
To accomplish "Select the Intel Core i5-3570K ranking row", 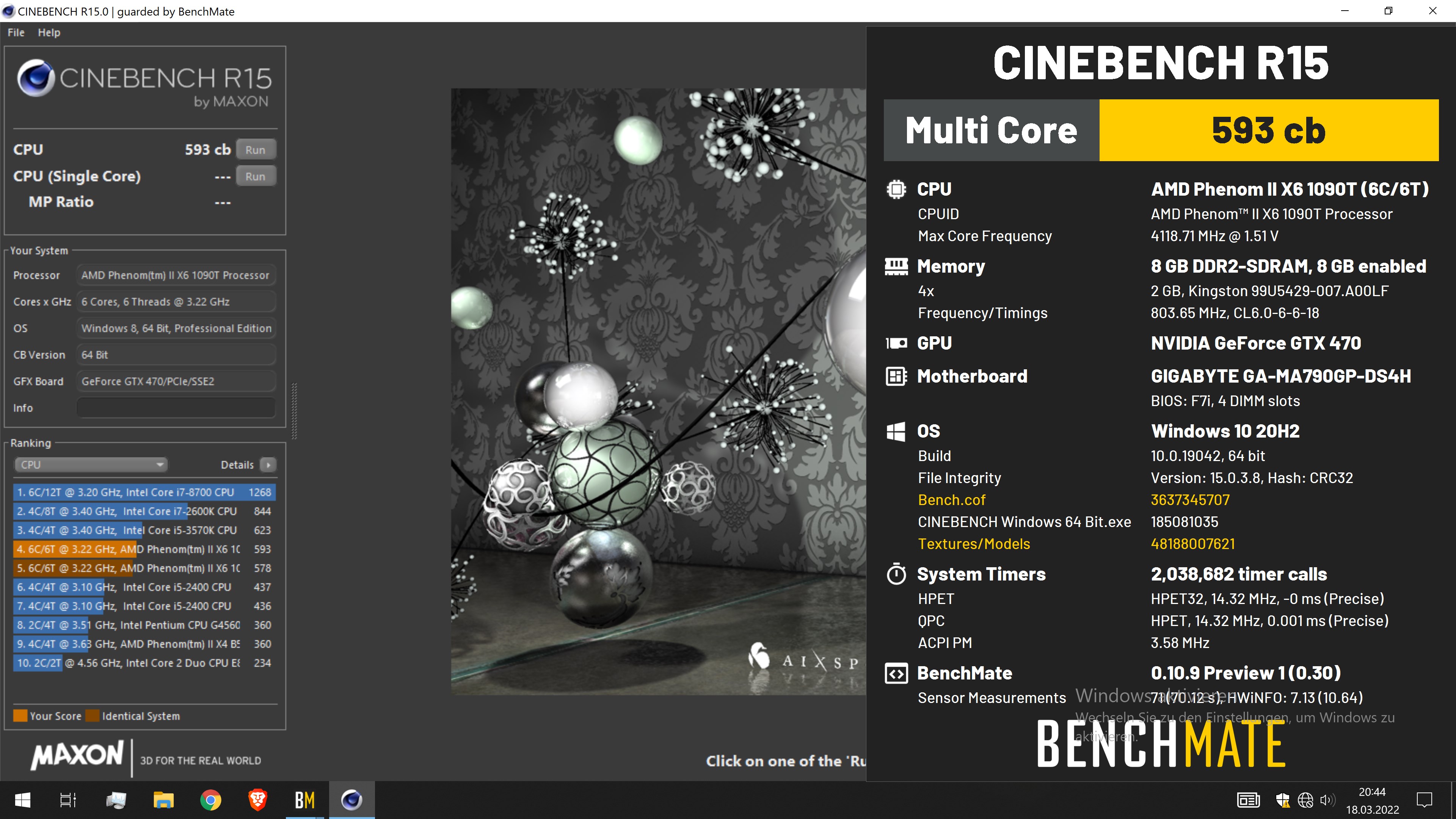I will click(x=145, y=530).
